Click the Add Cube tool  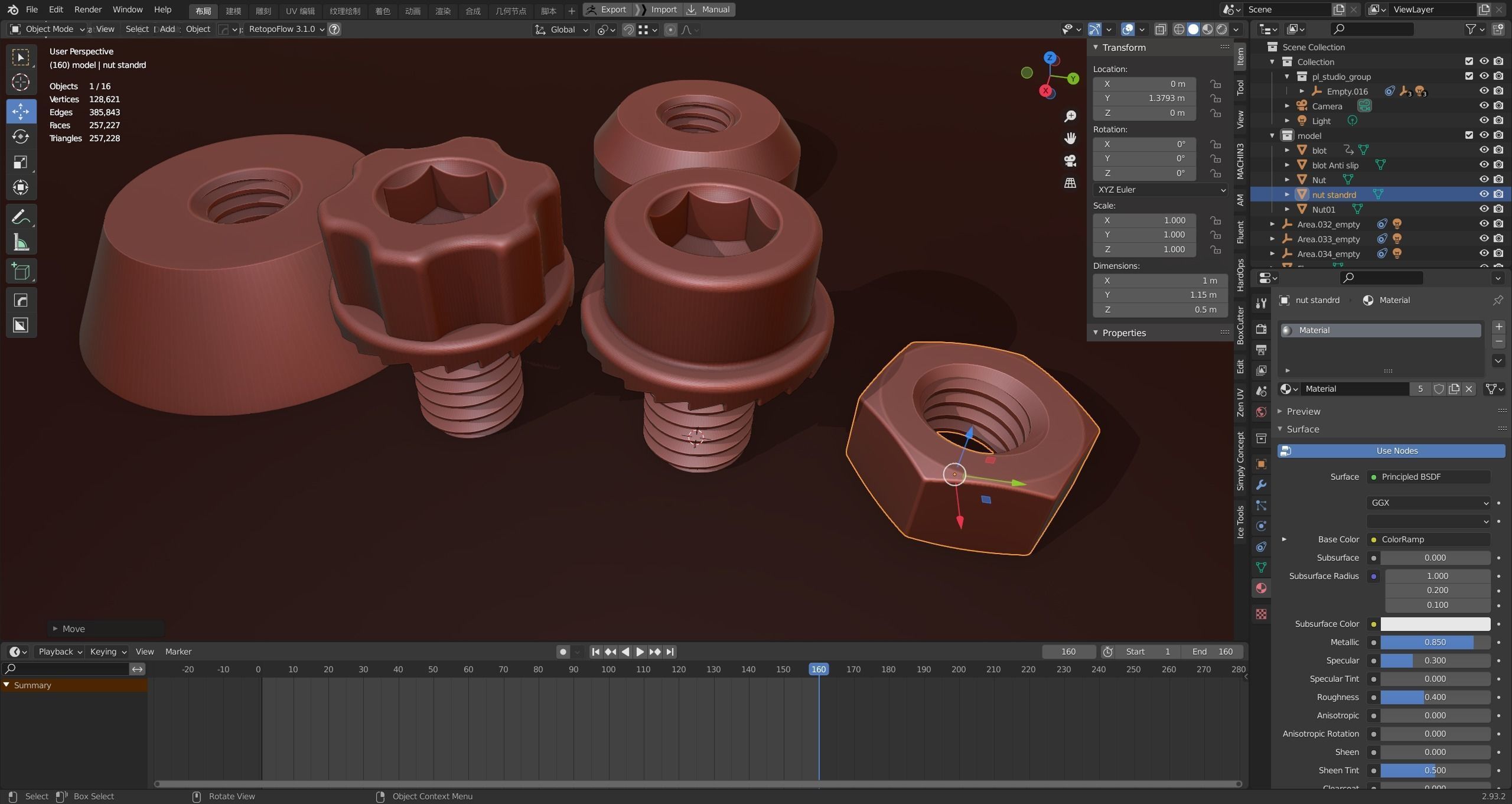pyautogui.click(x=21, y=272)
